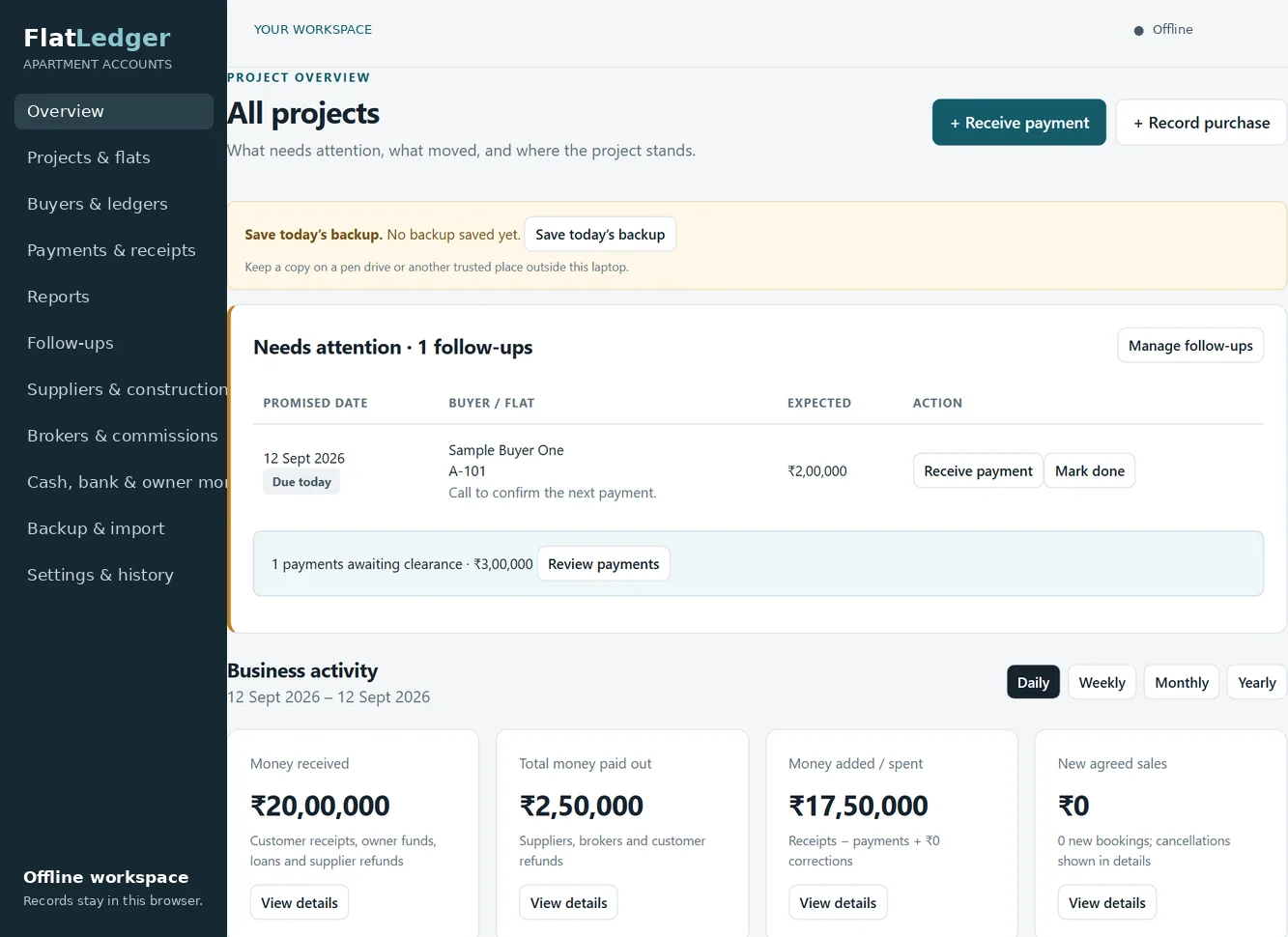Image resolution: width=1288 pixels, height=937 pixels.
Task: Mark the A-101 follow-up done
Action: pos(1090,471)
